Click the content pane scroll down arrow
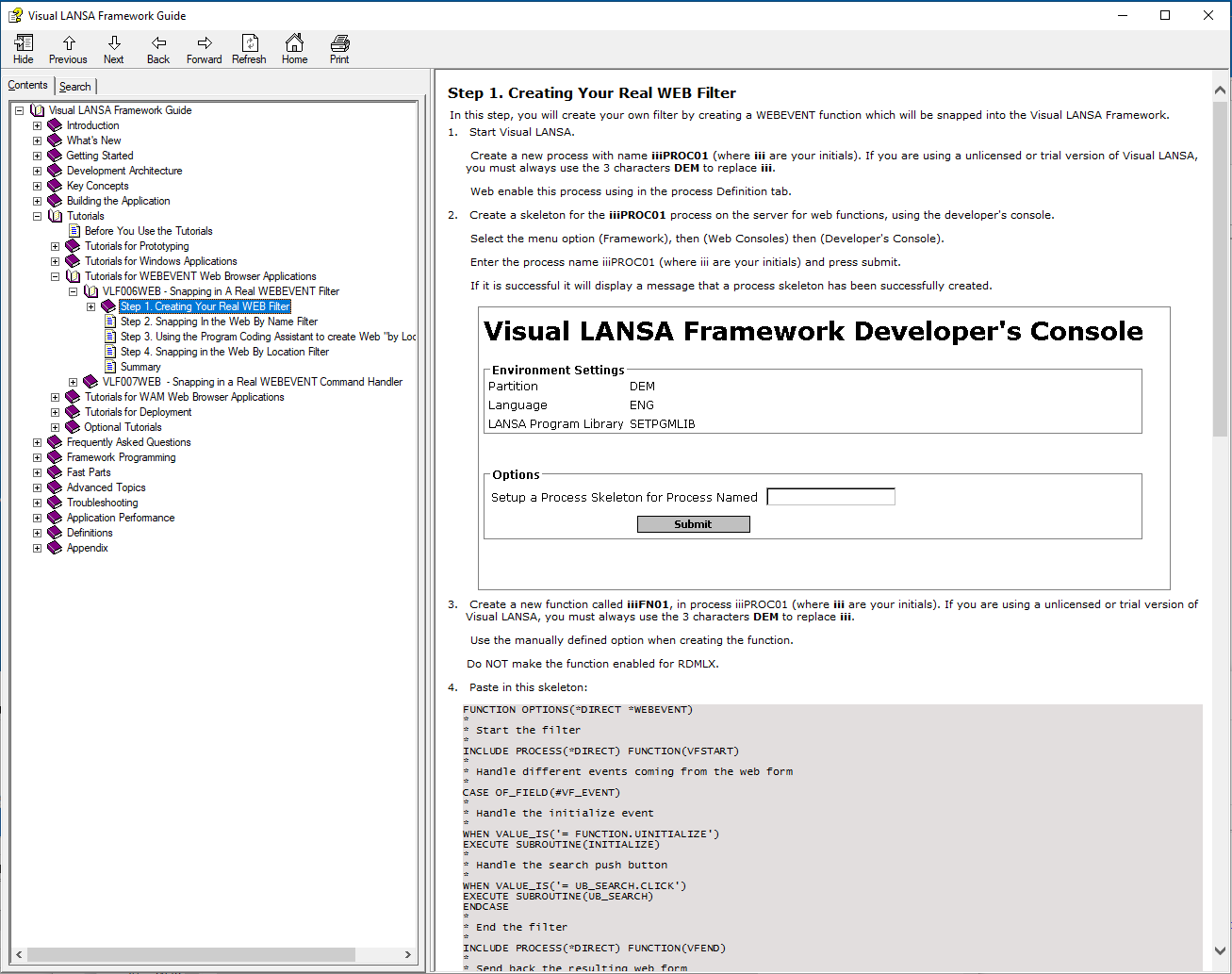 [1220, 951]
